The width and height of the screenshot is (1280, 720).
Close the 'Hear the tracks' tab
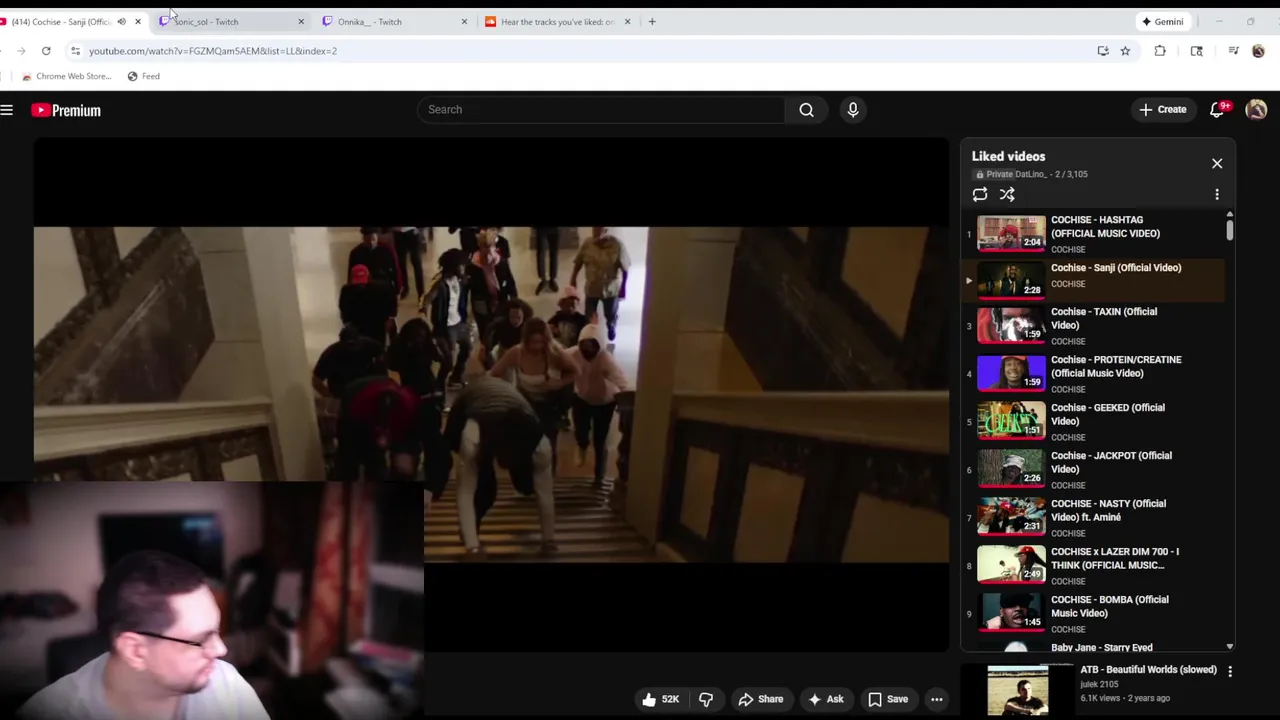coord(627,22)
